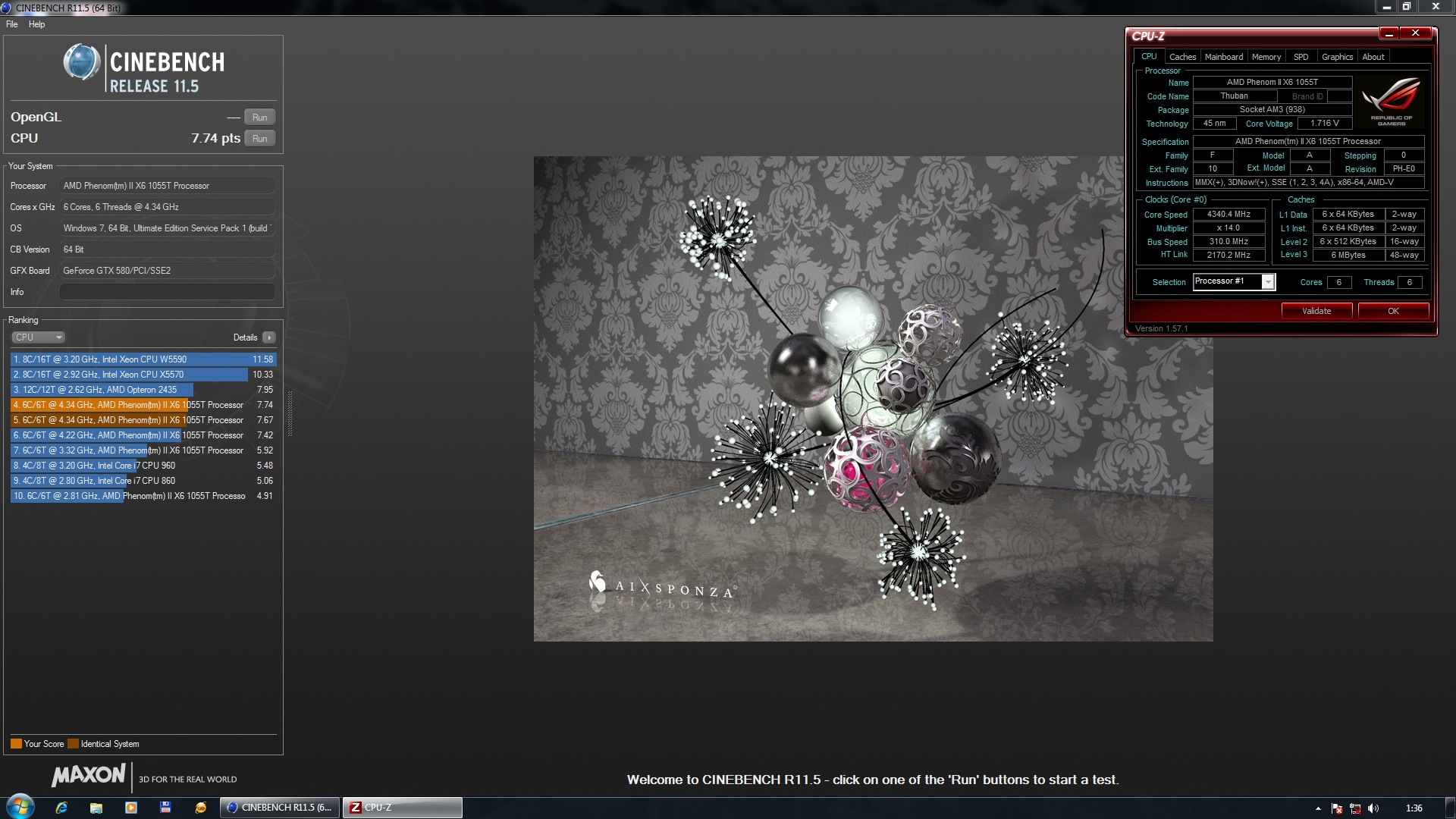The image size is (1456, 819).
Task: Click the orange globe taskbar icon
Action: coord(200,808)
